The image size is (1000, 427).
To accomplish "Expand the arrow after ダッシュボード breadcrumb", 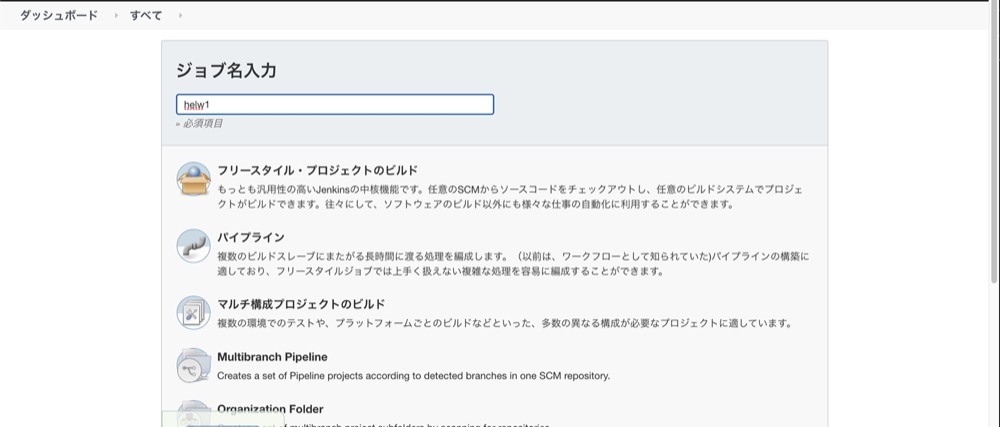I will 115,15.
